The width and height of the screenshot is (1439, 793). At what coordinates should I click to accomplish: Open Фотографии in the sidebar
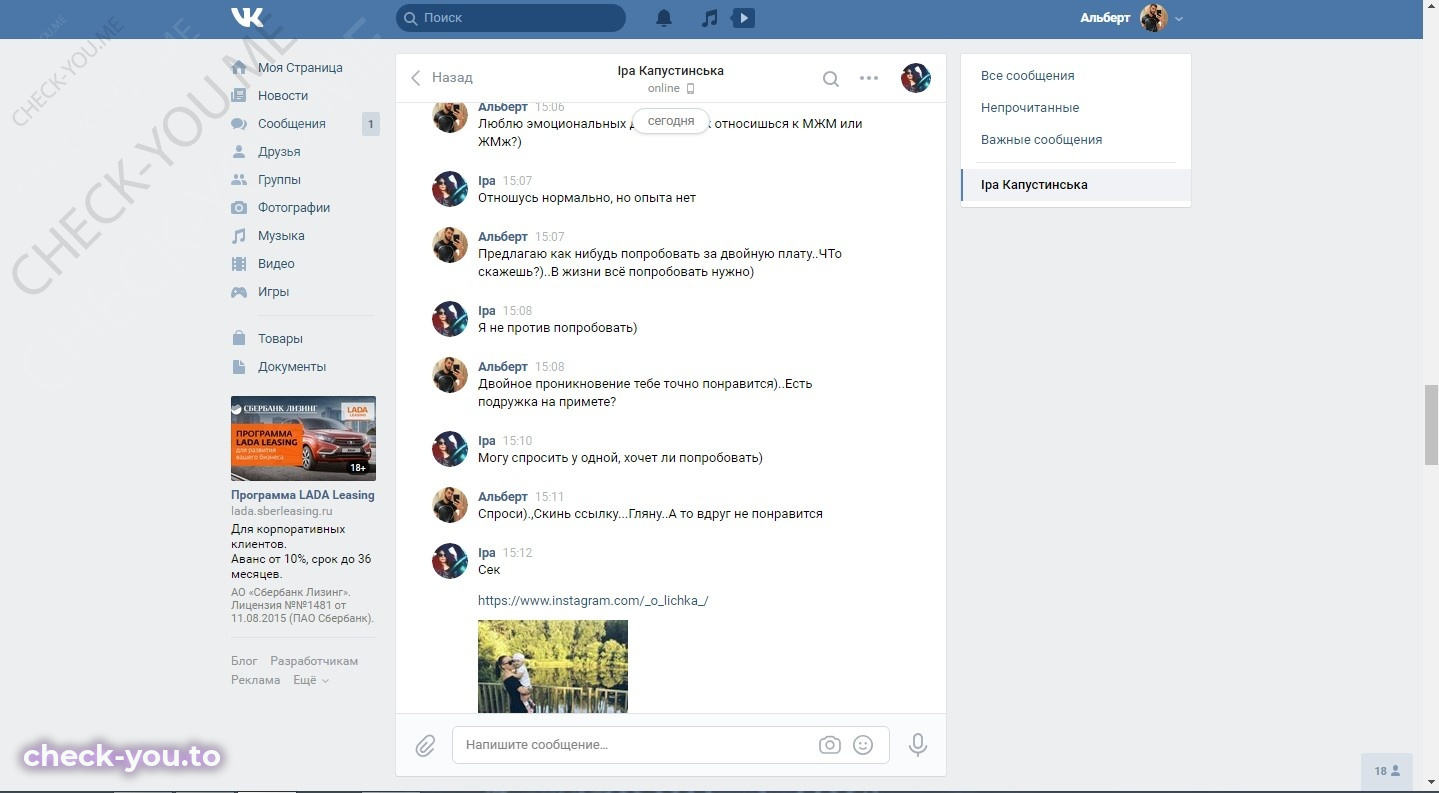(x=294, y=208)
